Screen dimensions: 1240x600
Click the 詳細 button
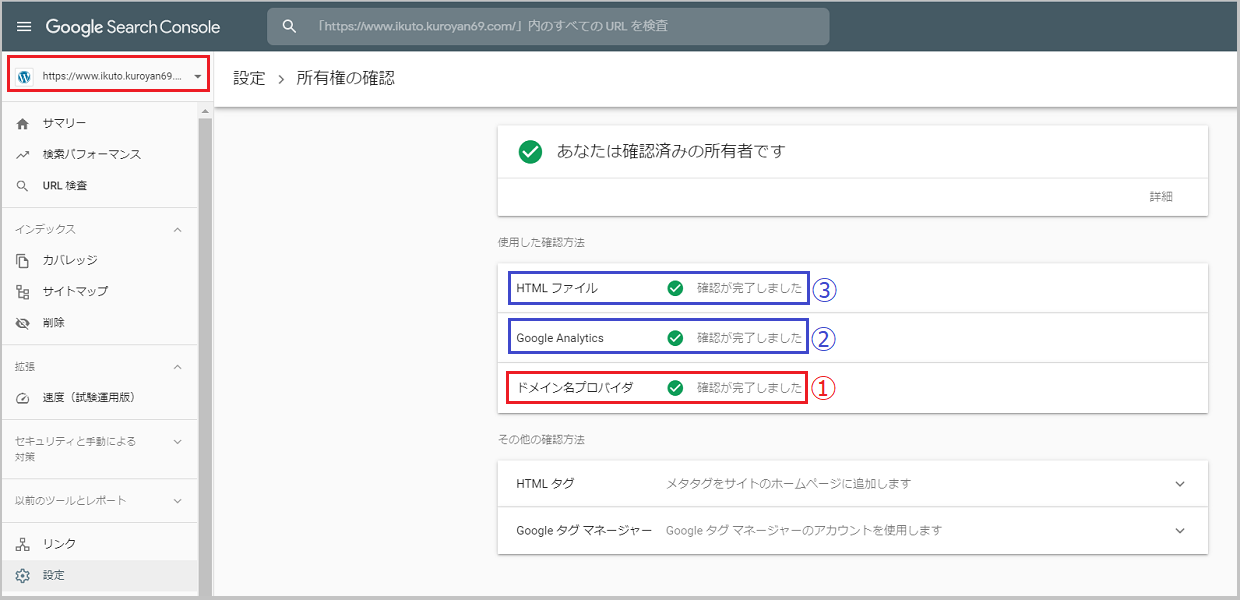pos(1161,197)
